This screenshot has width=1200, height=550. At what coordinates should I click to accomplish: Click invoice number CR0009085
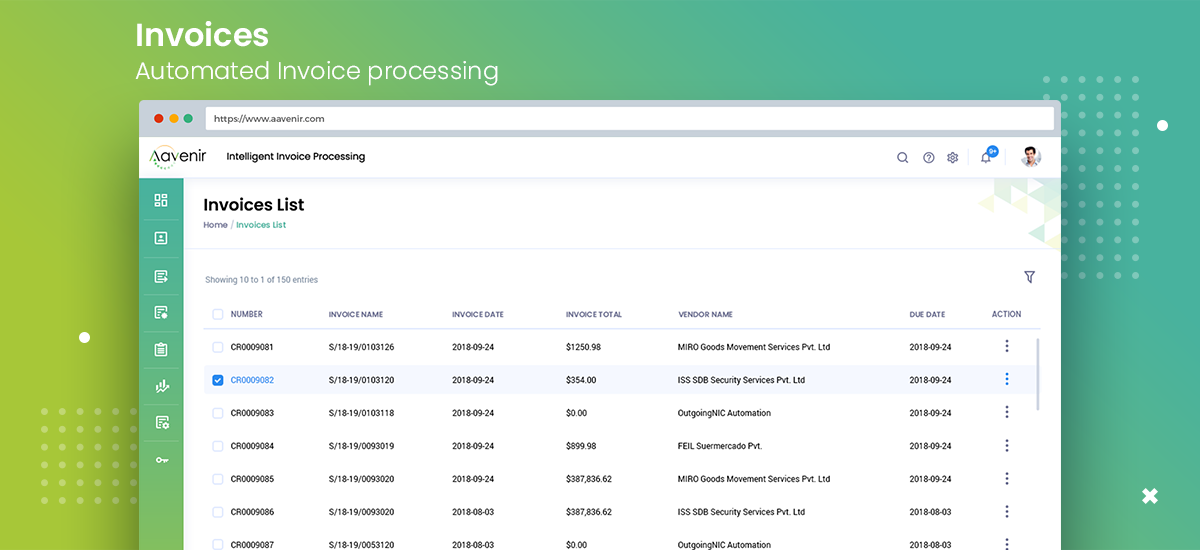[252, 479]
